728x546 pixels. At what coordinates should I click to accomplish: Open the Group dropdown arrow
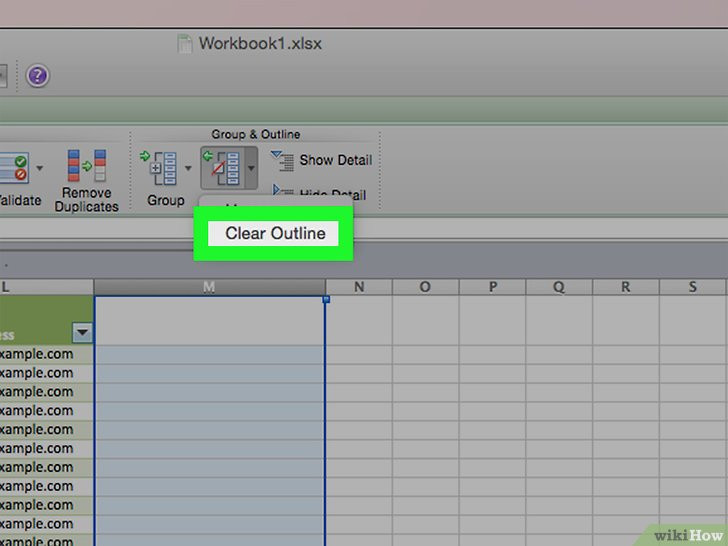click(x=188, y=168)
